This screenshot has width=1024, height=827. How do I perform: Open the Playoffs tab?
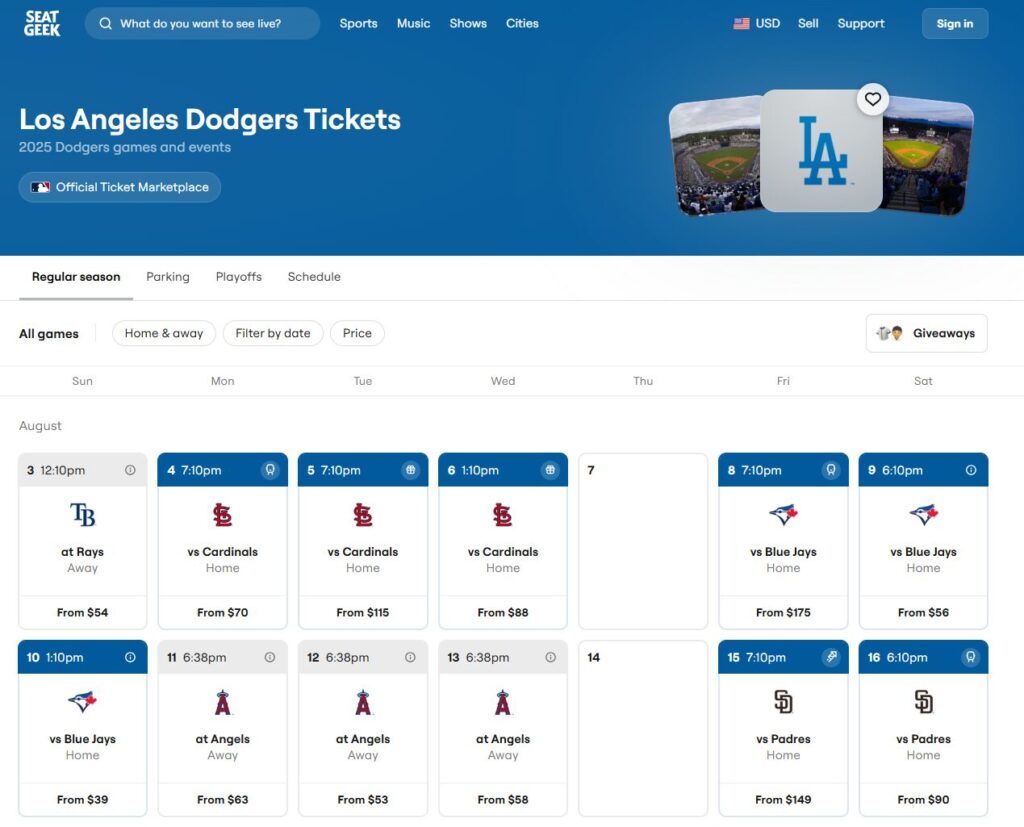pos(239,277)
